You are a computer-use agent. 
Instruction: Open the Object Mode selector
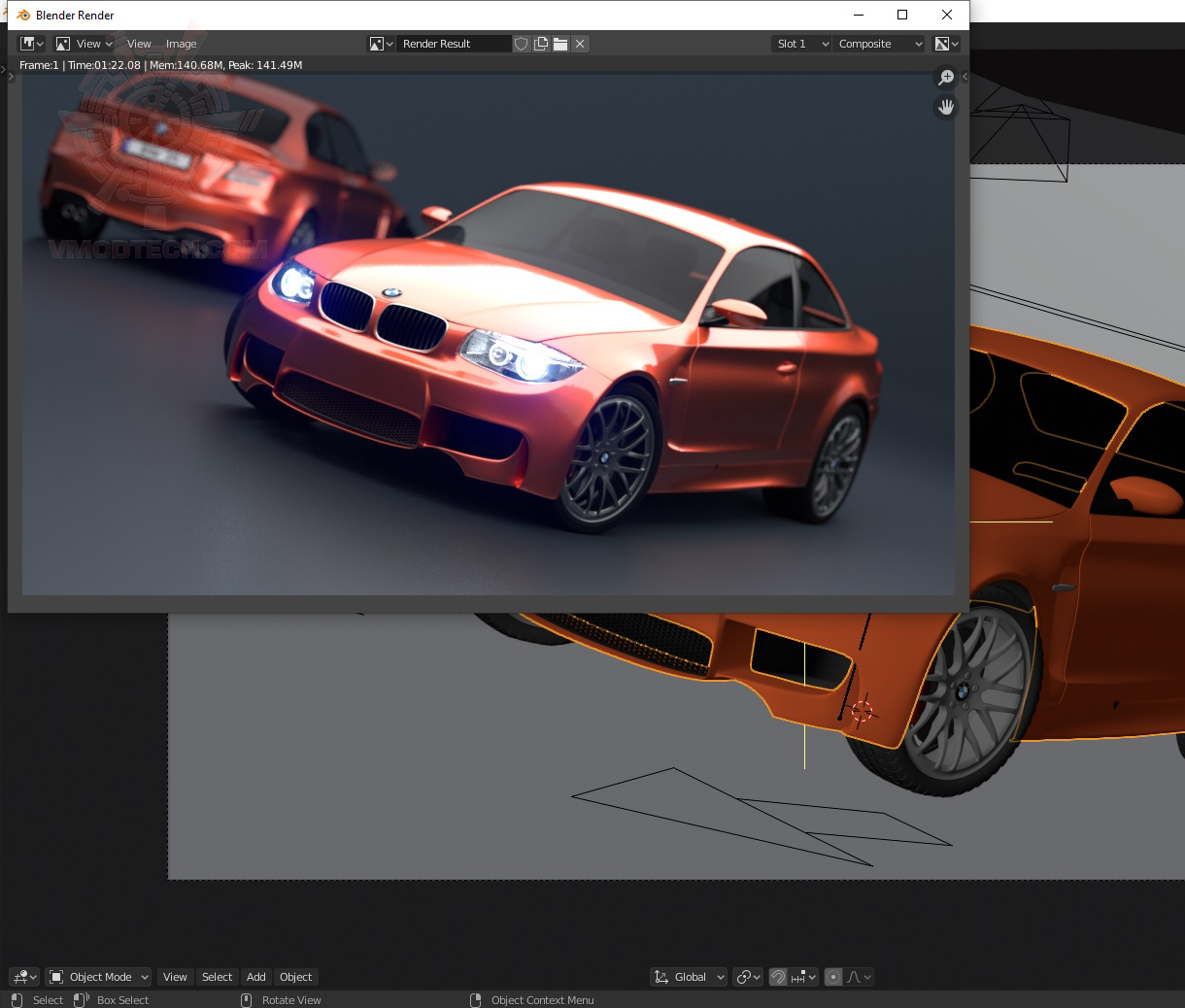(99, 977)
